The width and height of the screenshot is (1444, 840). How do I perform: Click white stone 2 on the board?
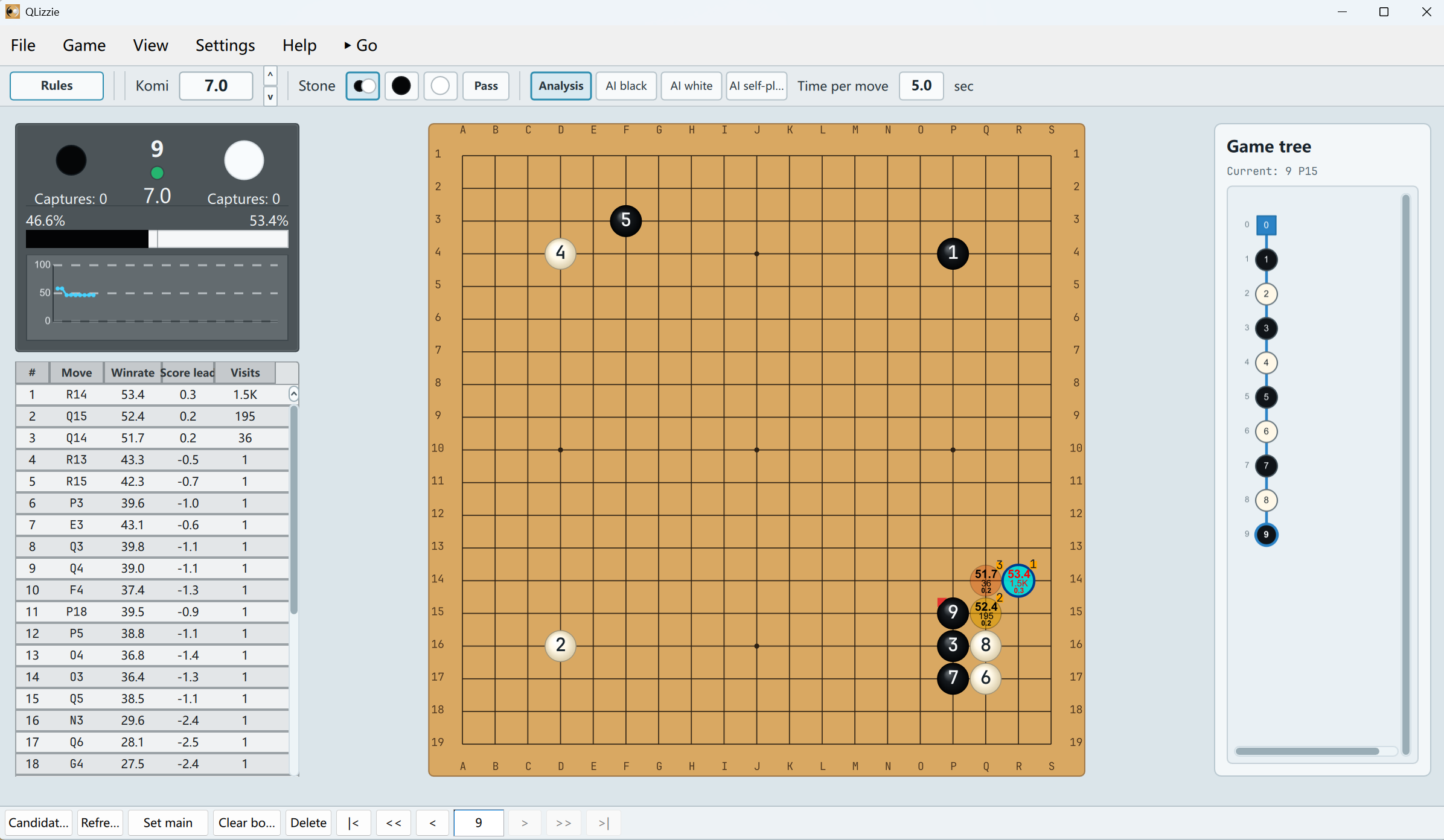click(x=561, y=646)
